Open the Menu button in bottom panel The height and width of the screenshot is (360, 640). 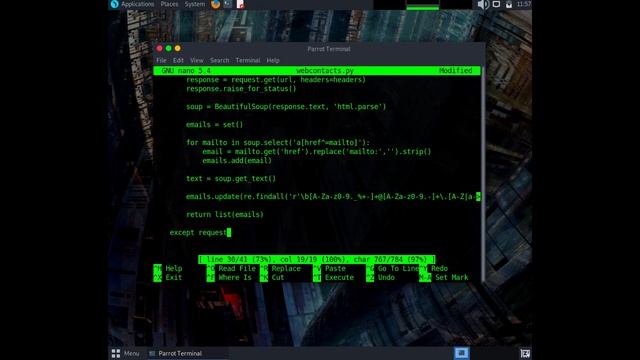(131, 353)
